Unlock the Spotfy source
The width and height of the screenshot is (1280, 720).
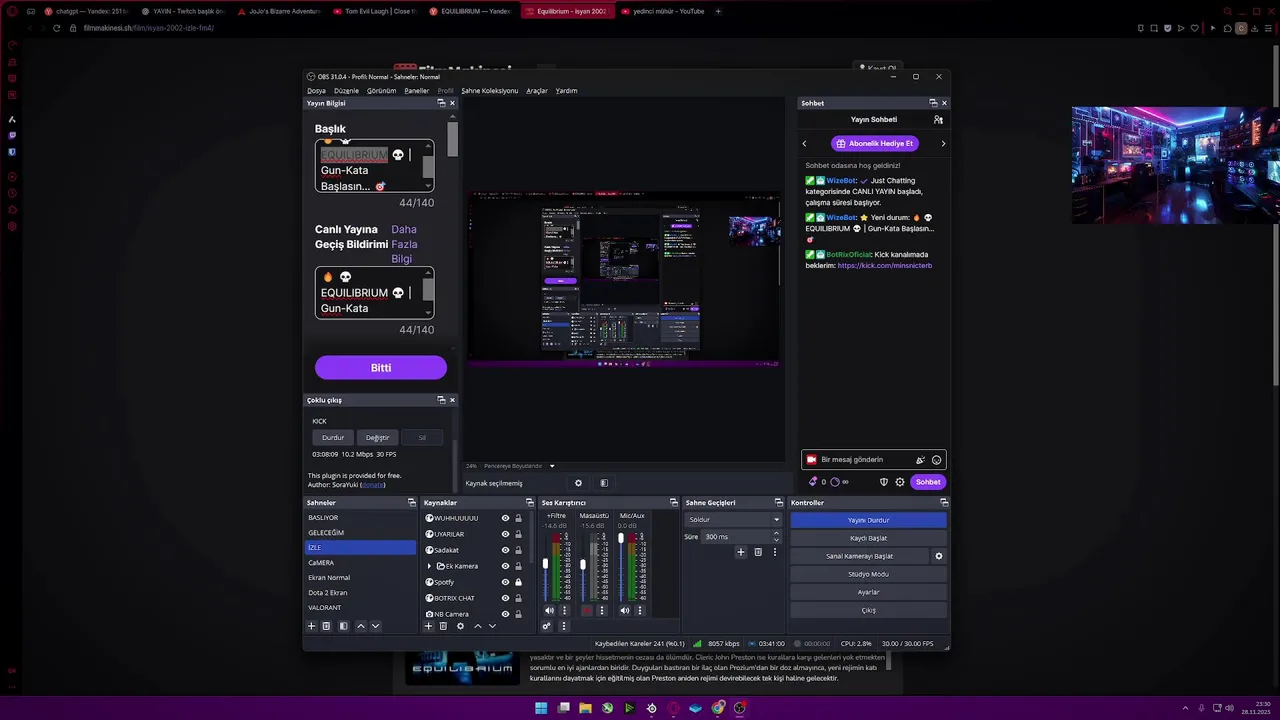(518, 582)
